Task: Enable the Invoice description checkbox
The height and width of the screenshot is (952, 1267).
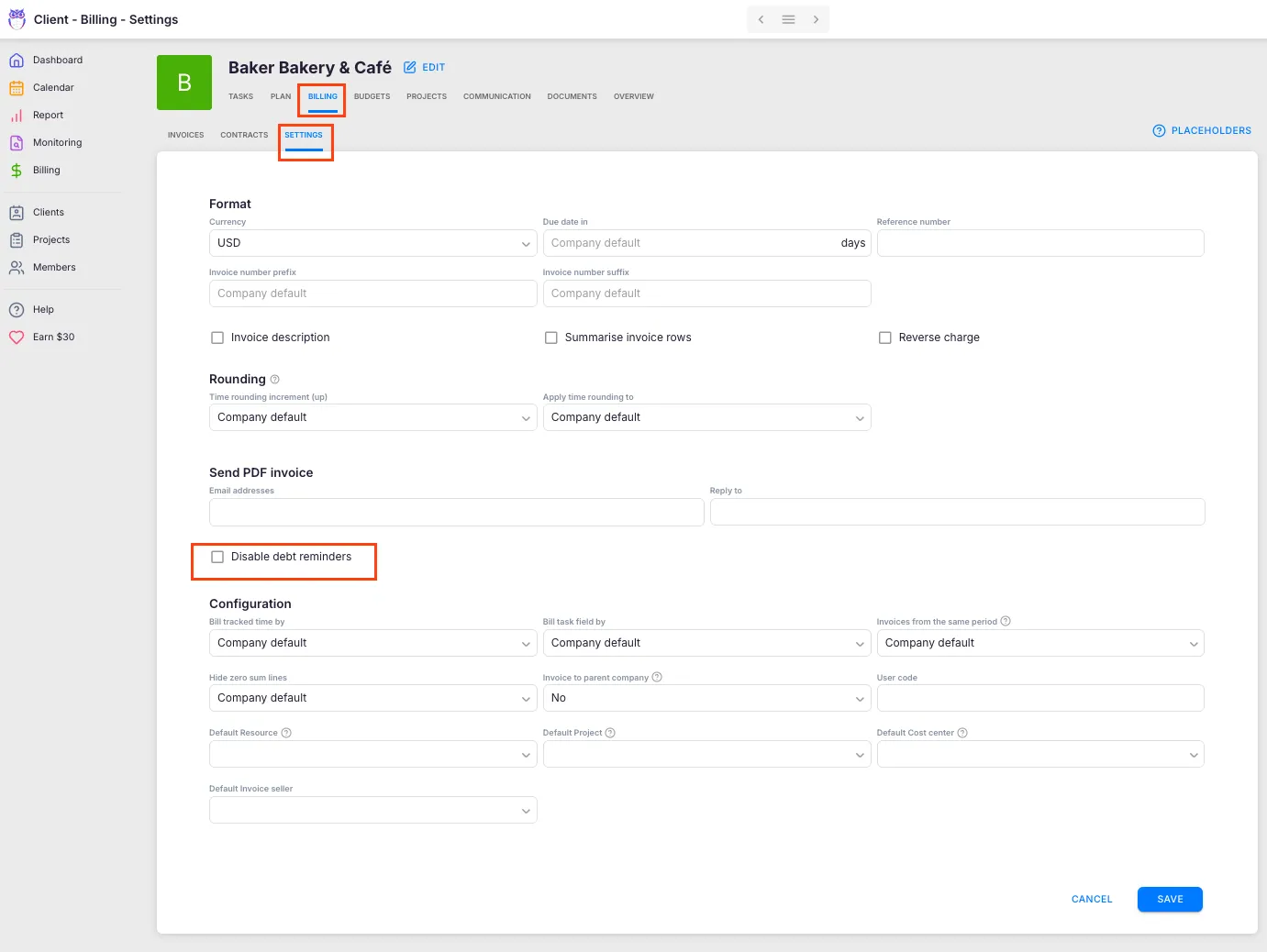Action: (217, 338)
